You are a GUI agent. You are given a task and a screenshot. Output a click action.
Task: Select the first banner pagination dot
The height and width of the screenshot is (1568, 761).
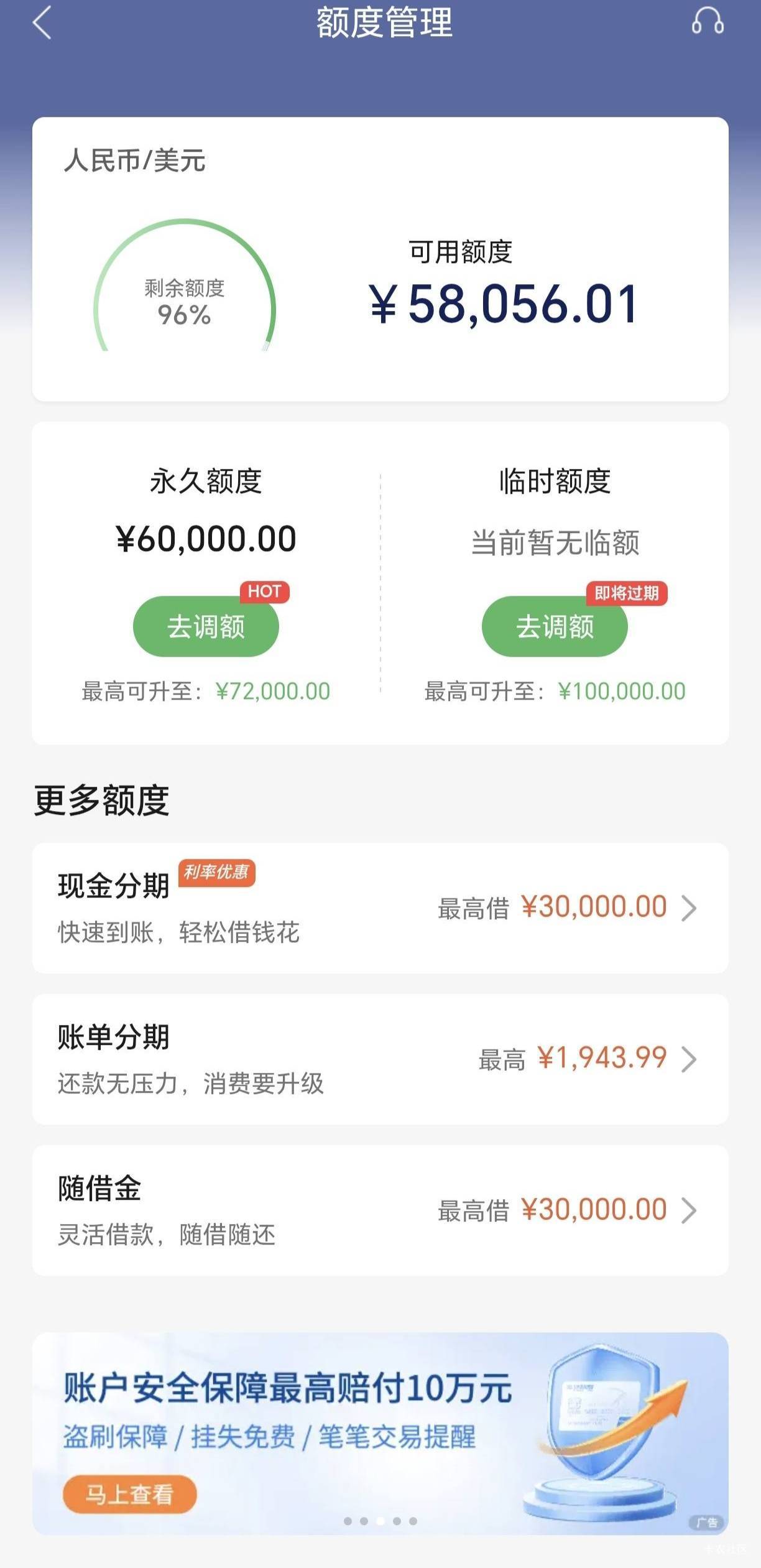pos(348,1521)
